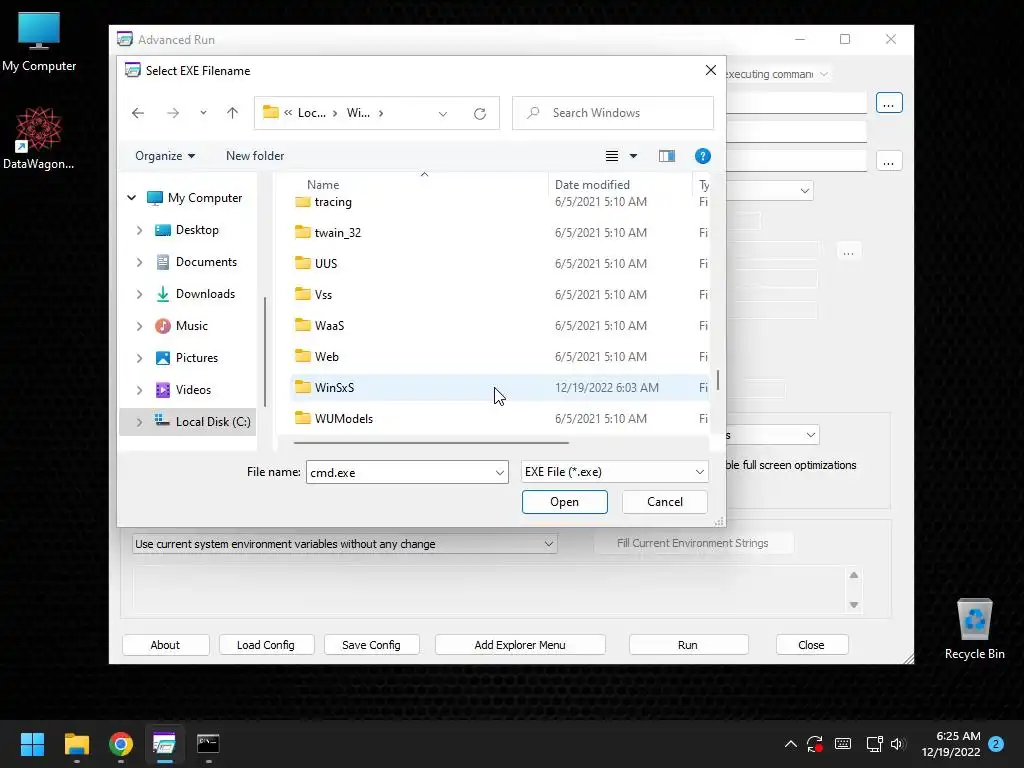
Task: Open File Explorer from the taskbar
Action: 76,744
